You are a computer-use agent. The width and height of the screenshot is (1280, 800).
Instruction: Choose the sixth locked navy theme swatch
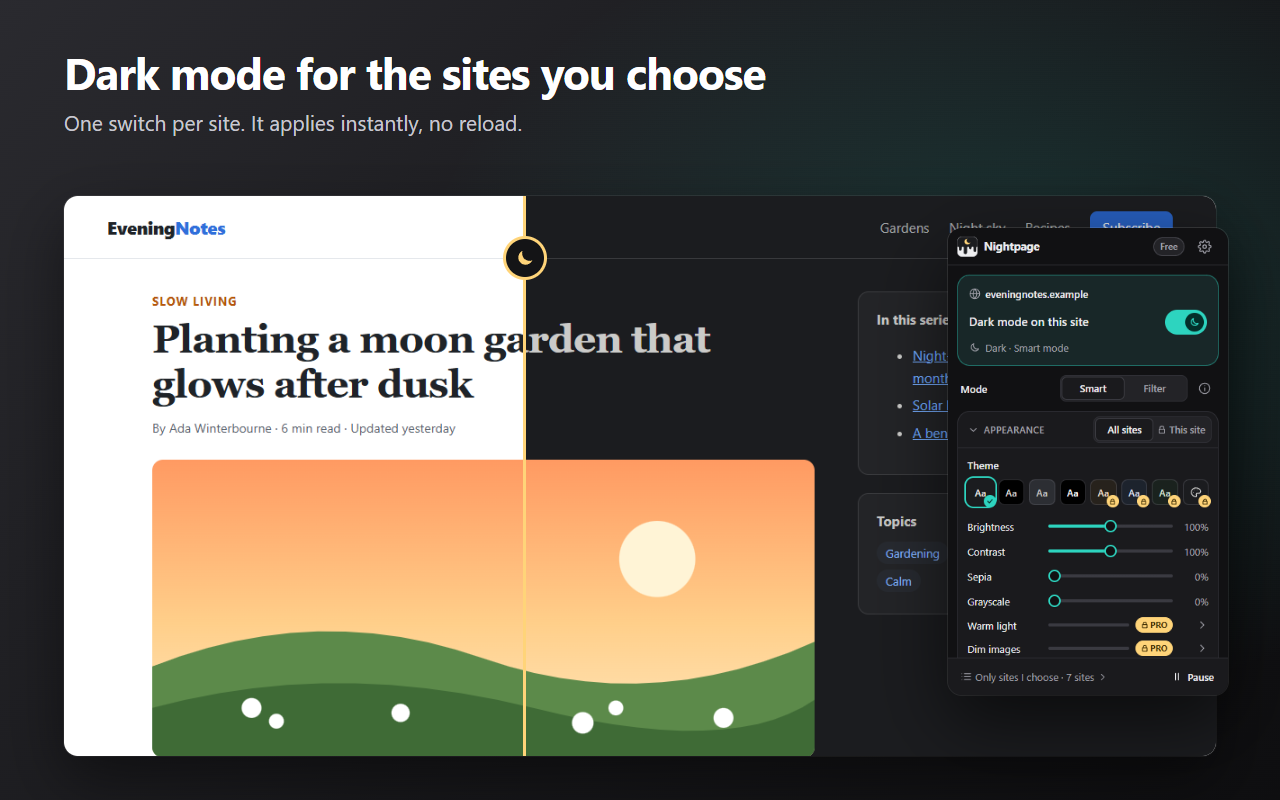pyautogui.click(x=1135, y=492)
